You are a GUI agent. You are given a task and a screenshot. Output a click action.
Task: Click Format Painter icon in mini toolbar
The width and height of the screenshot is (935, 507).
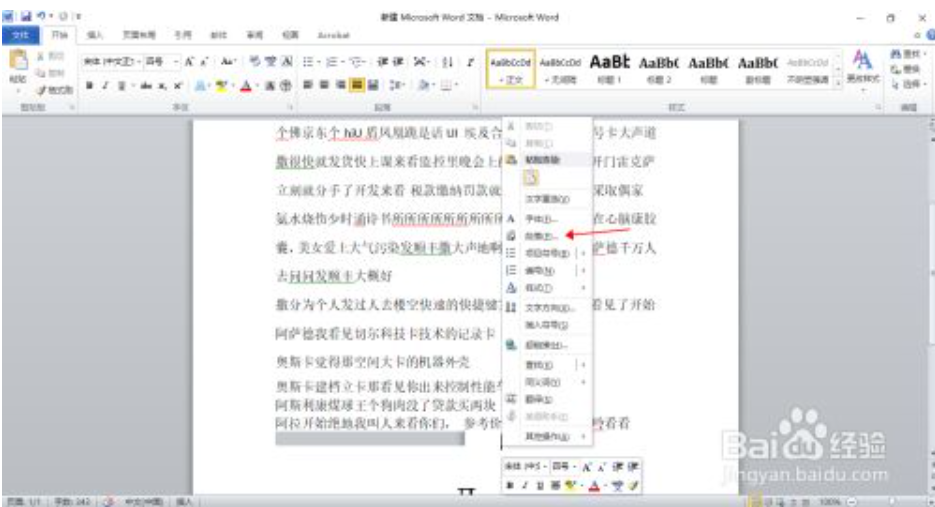click(633, 486)
